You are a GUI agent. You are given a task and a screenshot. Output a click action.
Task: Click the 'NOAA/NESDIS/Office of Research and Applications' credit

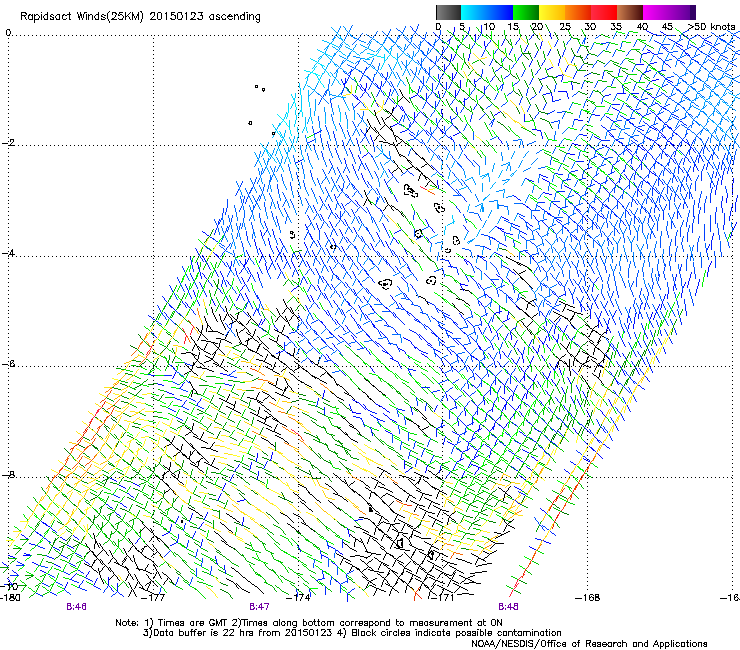589,643
